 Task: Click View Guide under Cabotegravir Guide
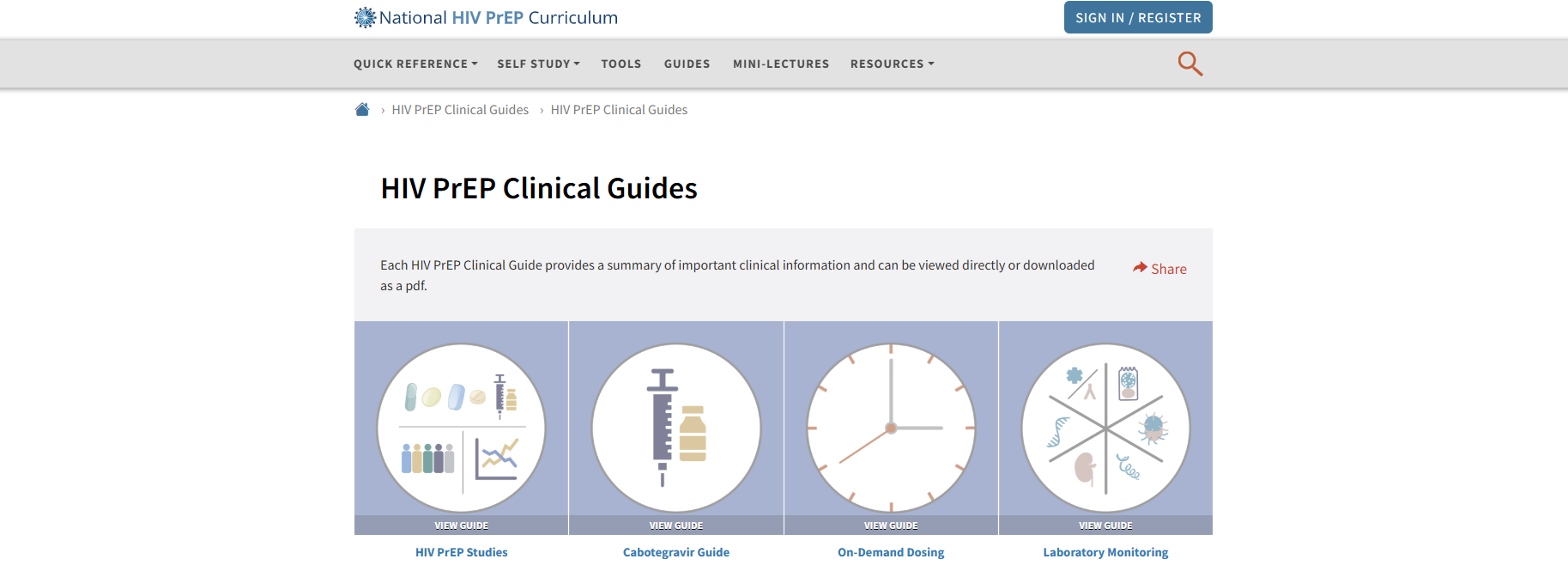(x=676, y=526)
